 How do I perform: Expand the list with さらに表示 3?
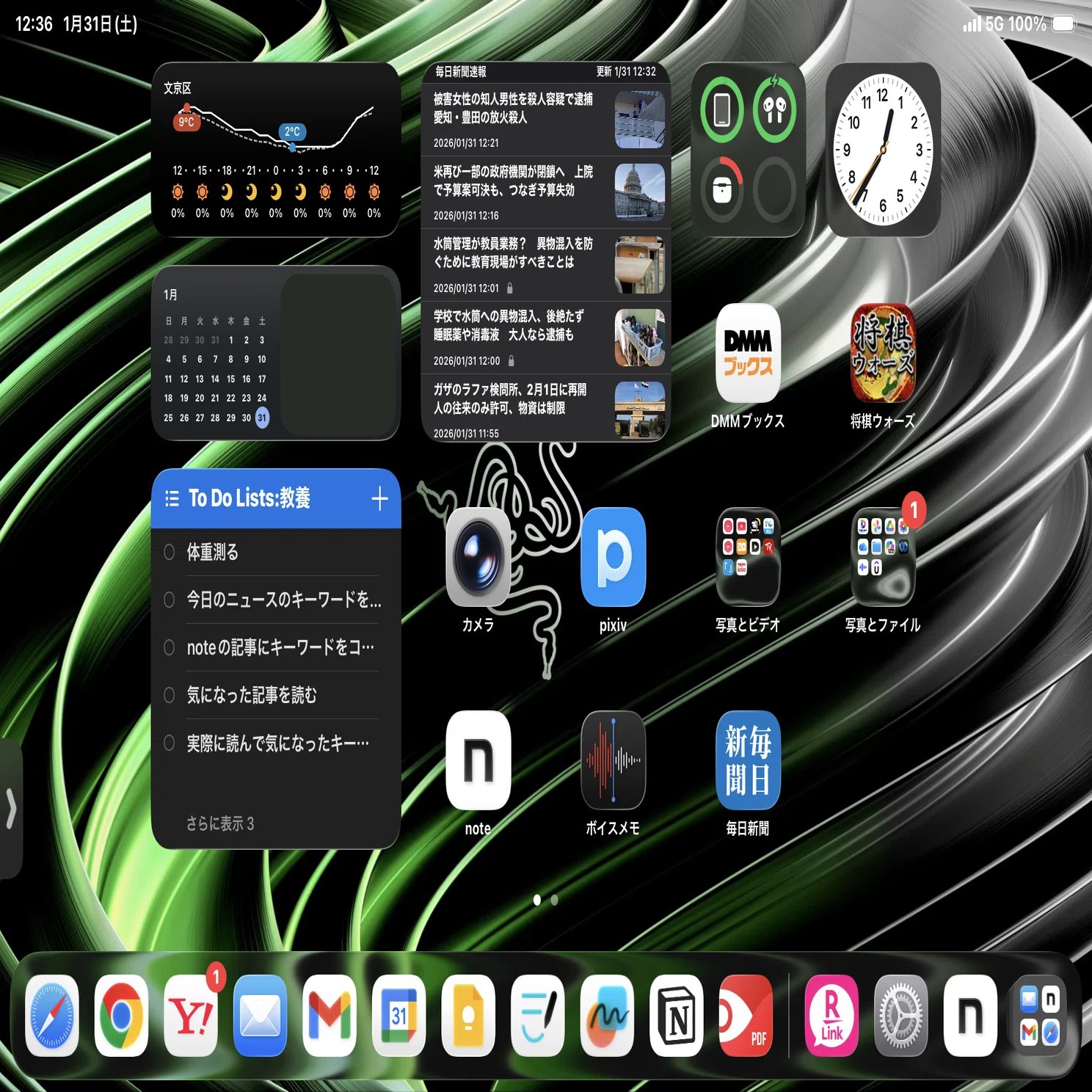[x=219, y=823]
